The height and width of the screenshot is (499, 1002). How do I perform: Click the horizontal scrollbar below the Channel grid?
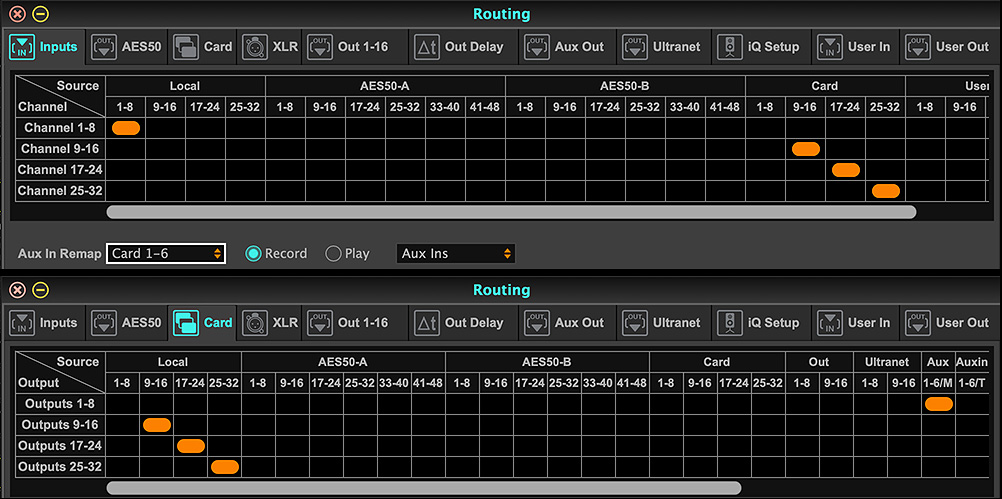[x=511, y=212]
